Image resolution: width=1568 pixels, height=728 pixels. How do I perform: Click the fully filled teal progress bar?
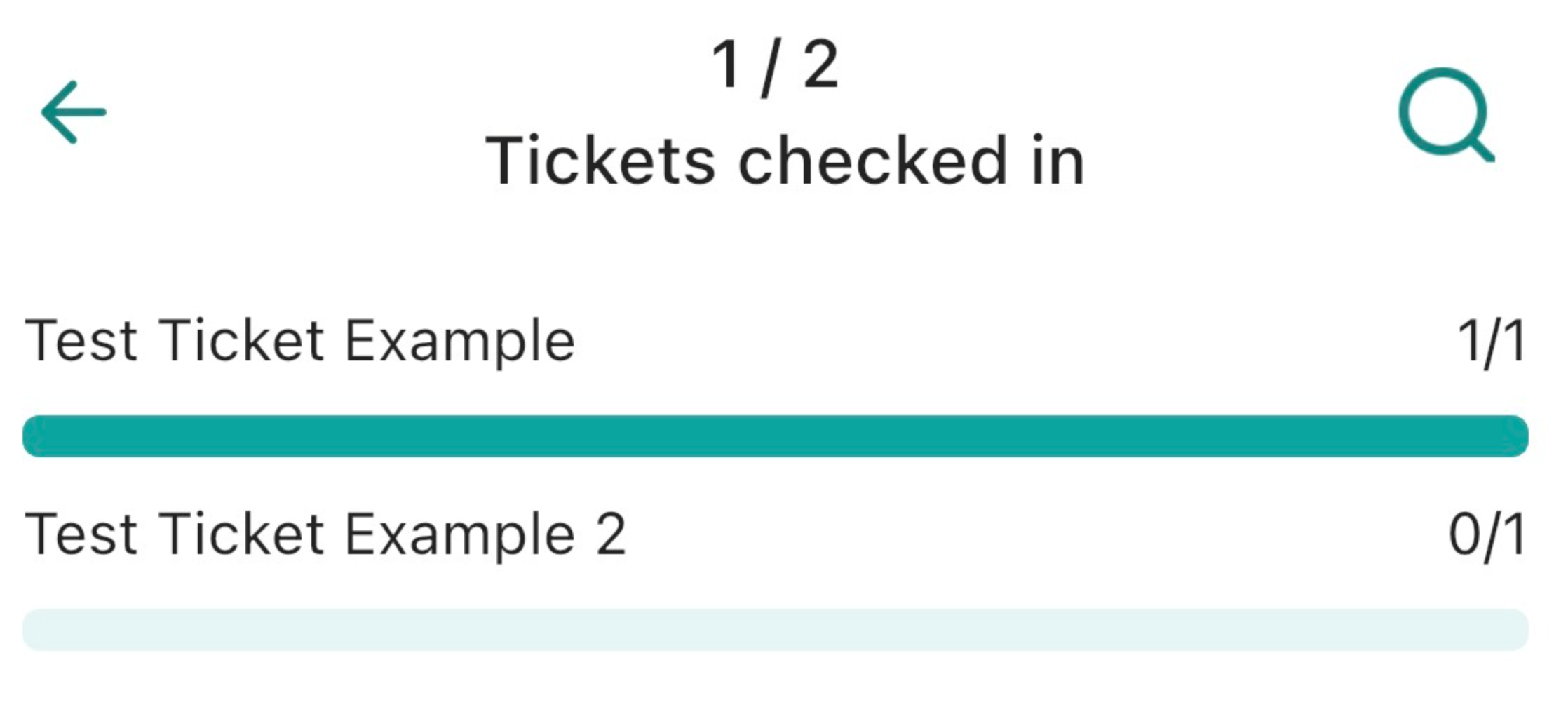(x=775, y=436)
